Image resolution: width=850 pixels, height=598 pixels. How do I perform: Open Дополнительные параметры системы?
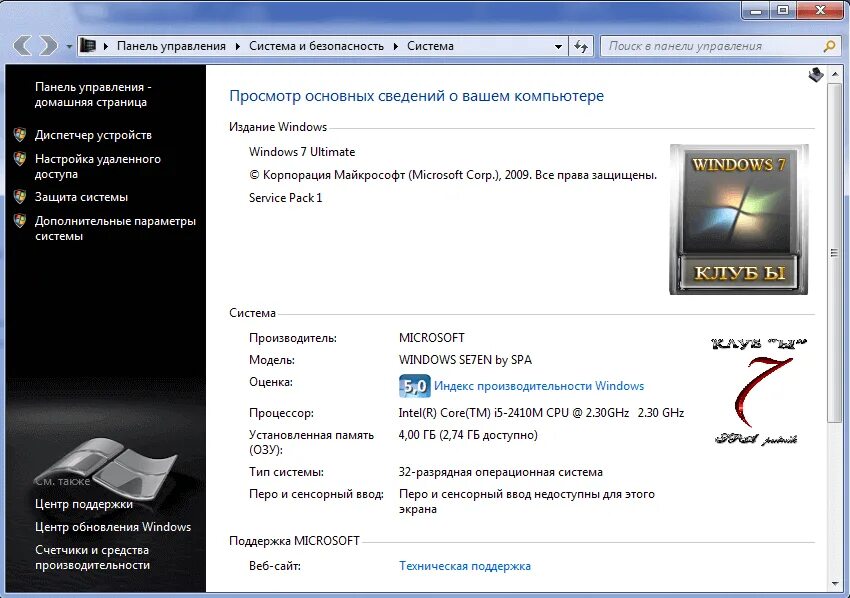[x=115, y=228]
